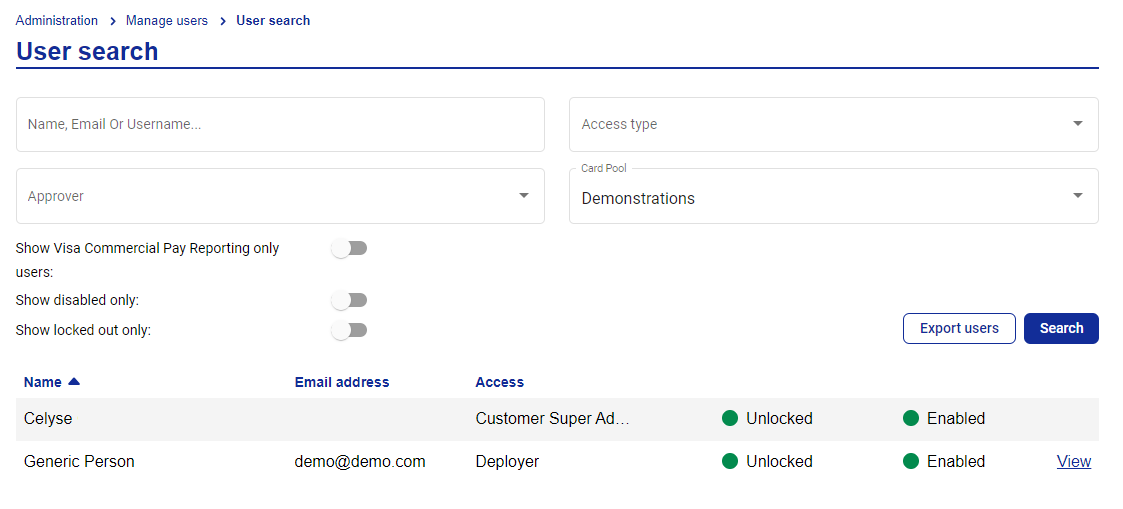This screenshot has width=1123, height=509.
Task: Expand the Card Pool Demonstrations dropdown
Action: [834, 195]
